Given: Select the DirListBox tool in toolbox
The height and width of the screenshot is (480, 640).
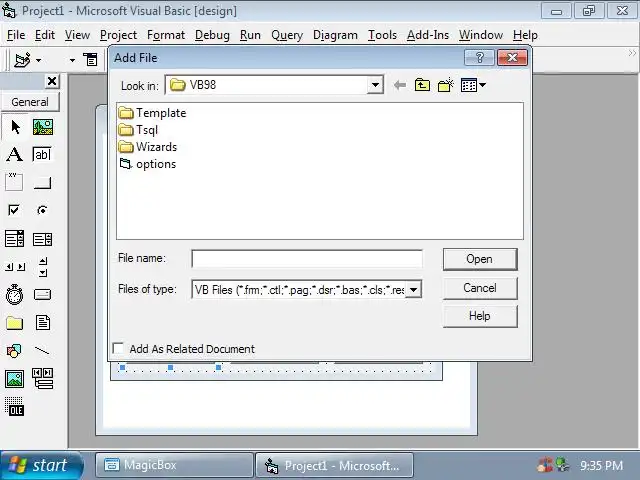Looking at the screenshot, I should tap(14, 323).
